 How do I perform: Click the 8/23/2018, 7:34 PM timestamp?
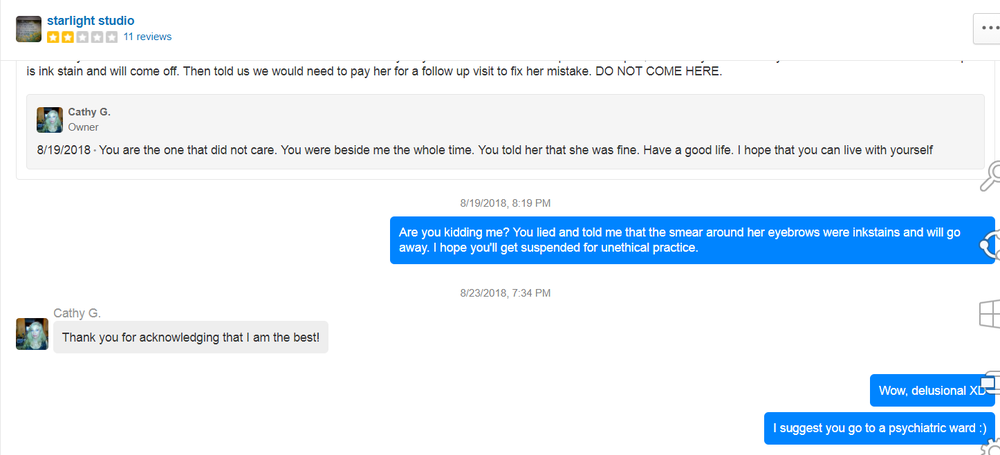[x=505, y=293]
